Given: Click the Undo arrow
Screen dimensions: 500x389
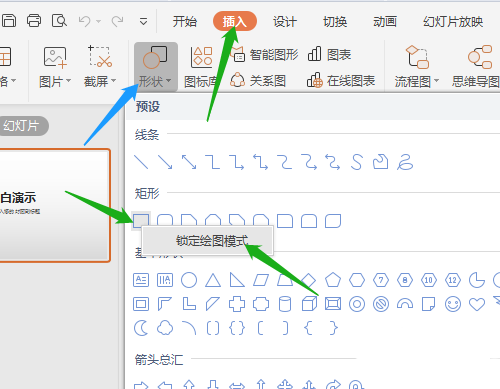Looking at the screenshot, I should pyautogui.click(x=85, y=21).
